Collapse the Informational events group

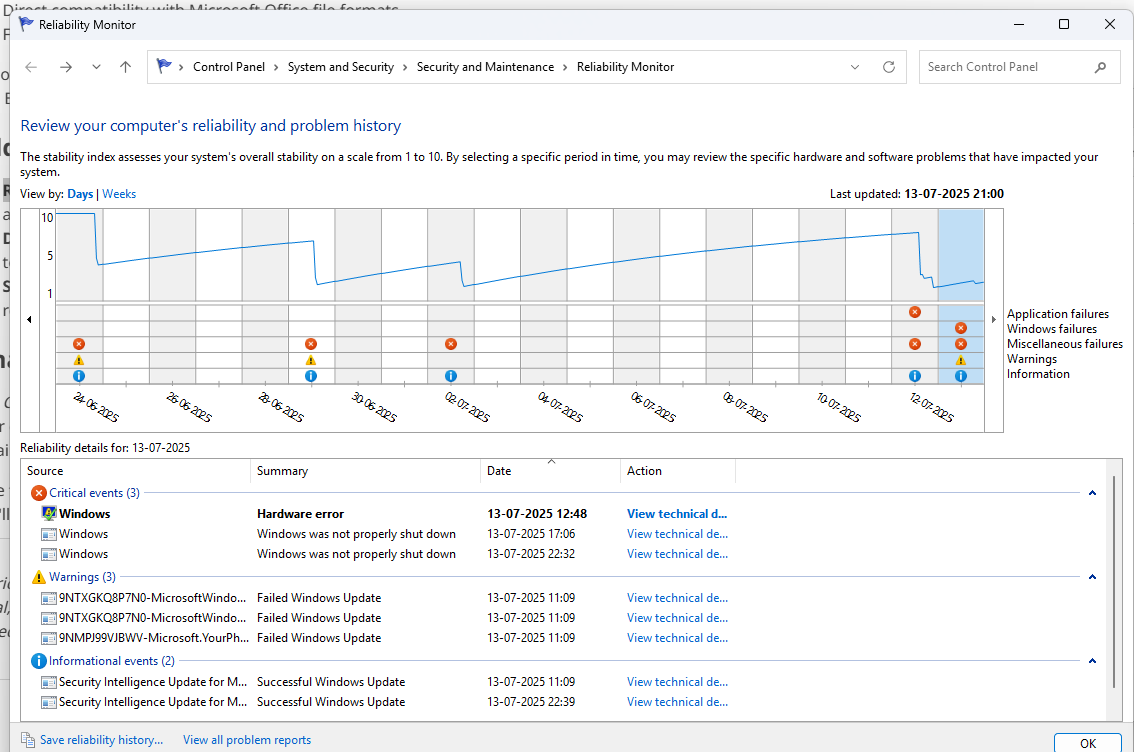tap(1092, 661)
